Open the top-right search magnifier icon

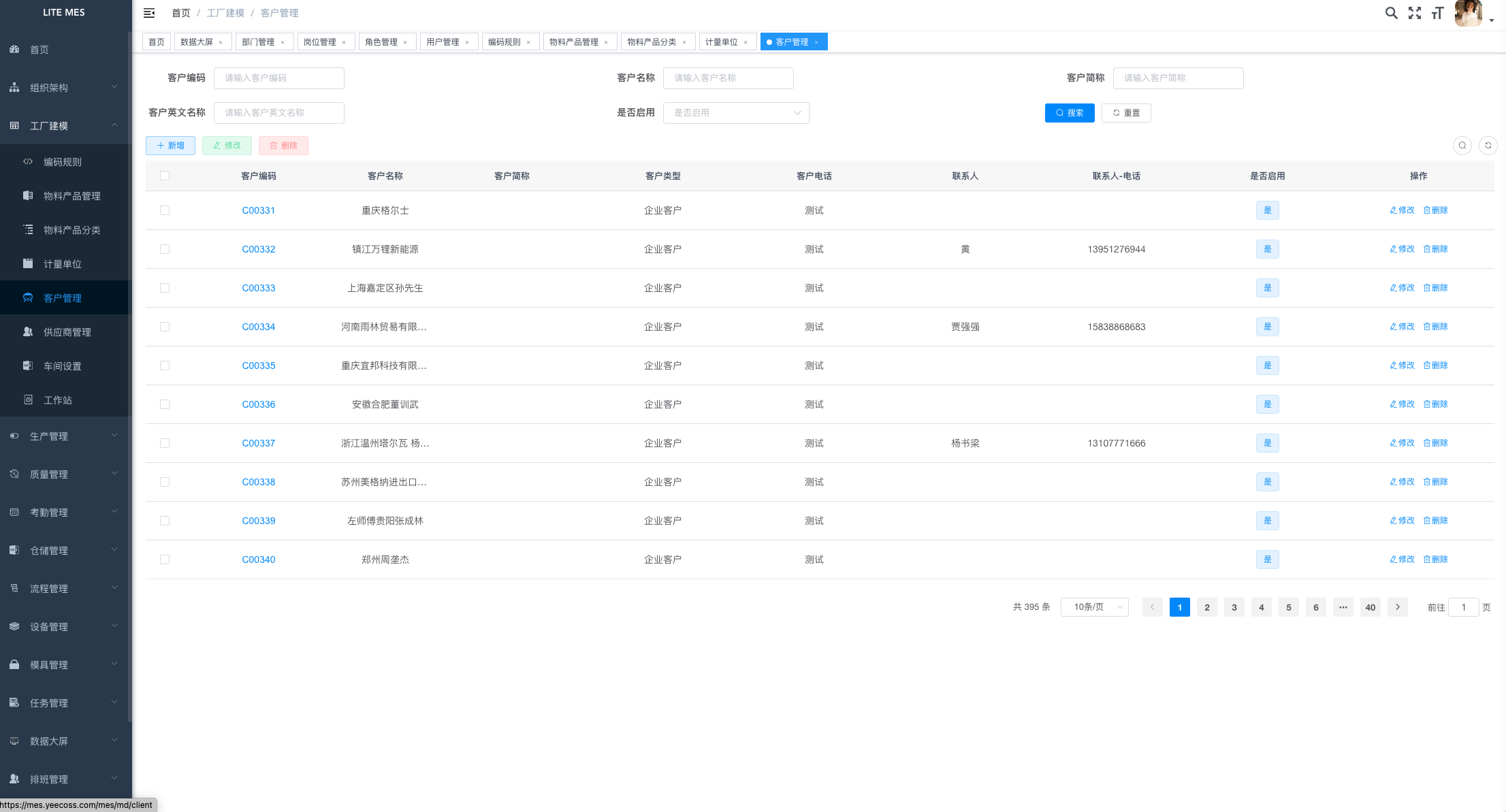click(x=1392, y=13)
